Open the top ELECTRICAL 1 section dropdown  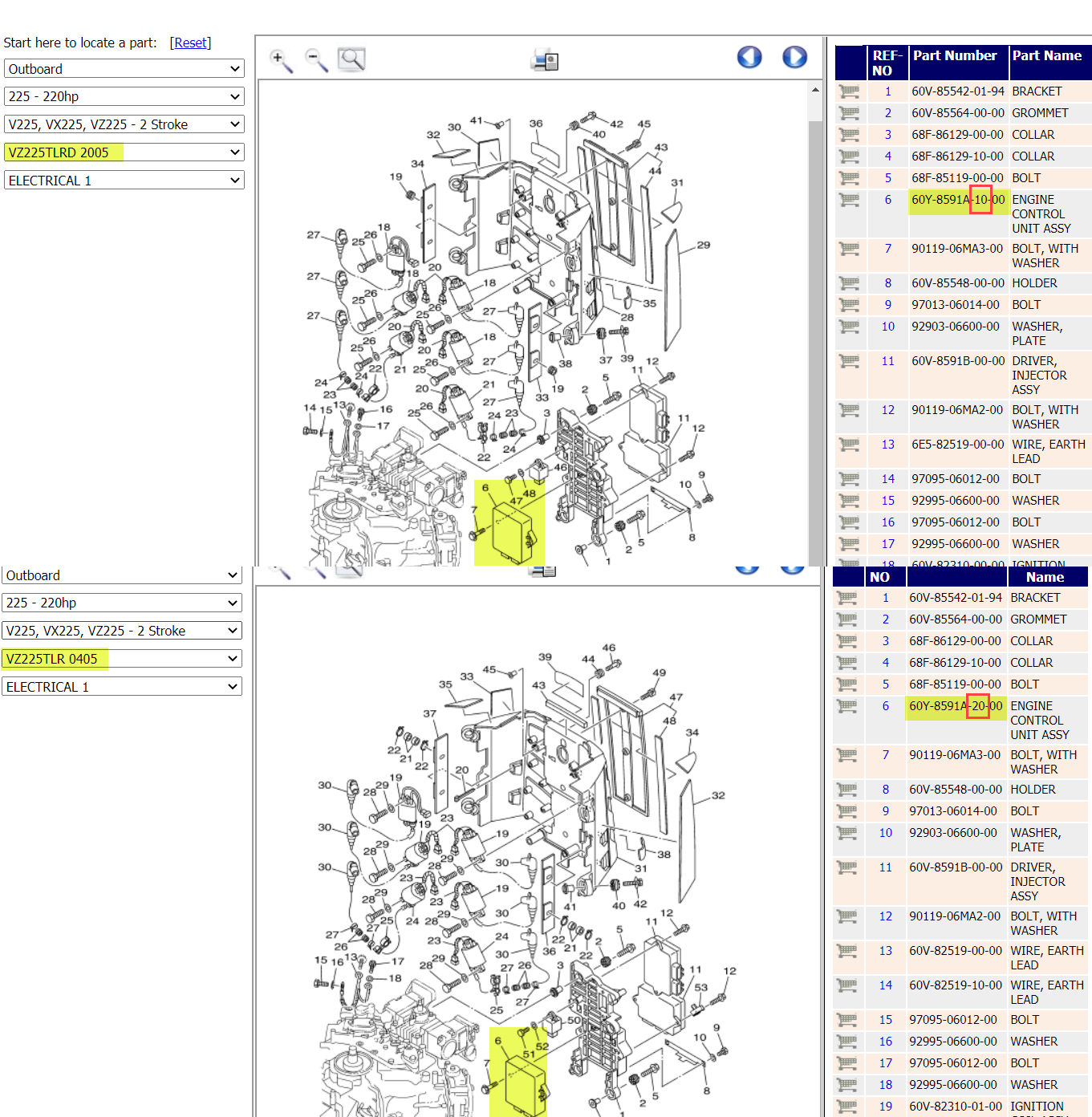[x=124, y=181]
